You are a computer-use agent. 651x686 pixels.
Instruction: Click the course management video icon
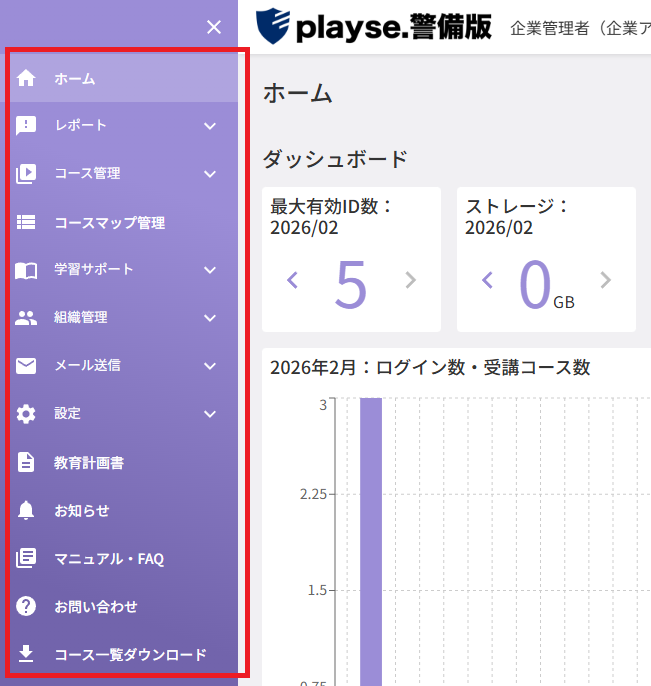point(26,174)
